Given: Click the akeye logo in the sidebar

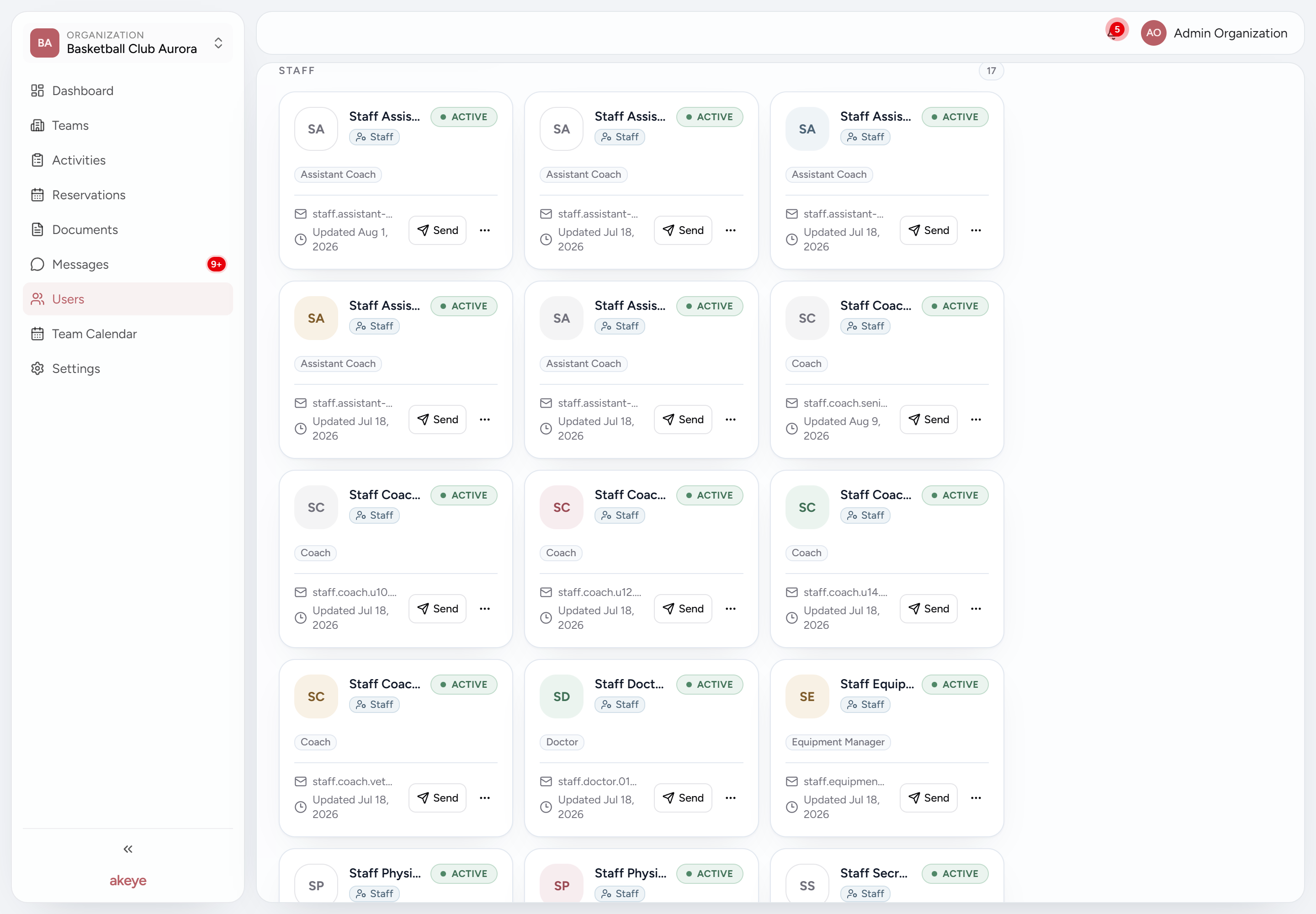Looking at the screenshot, I should click(x=127, y=880).
